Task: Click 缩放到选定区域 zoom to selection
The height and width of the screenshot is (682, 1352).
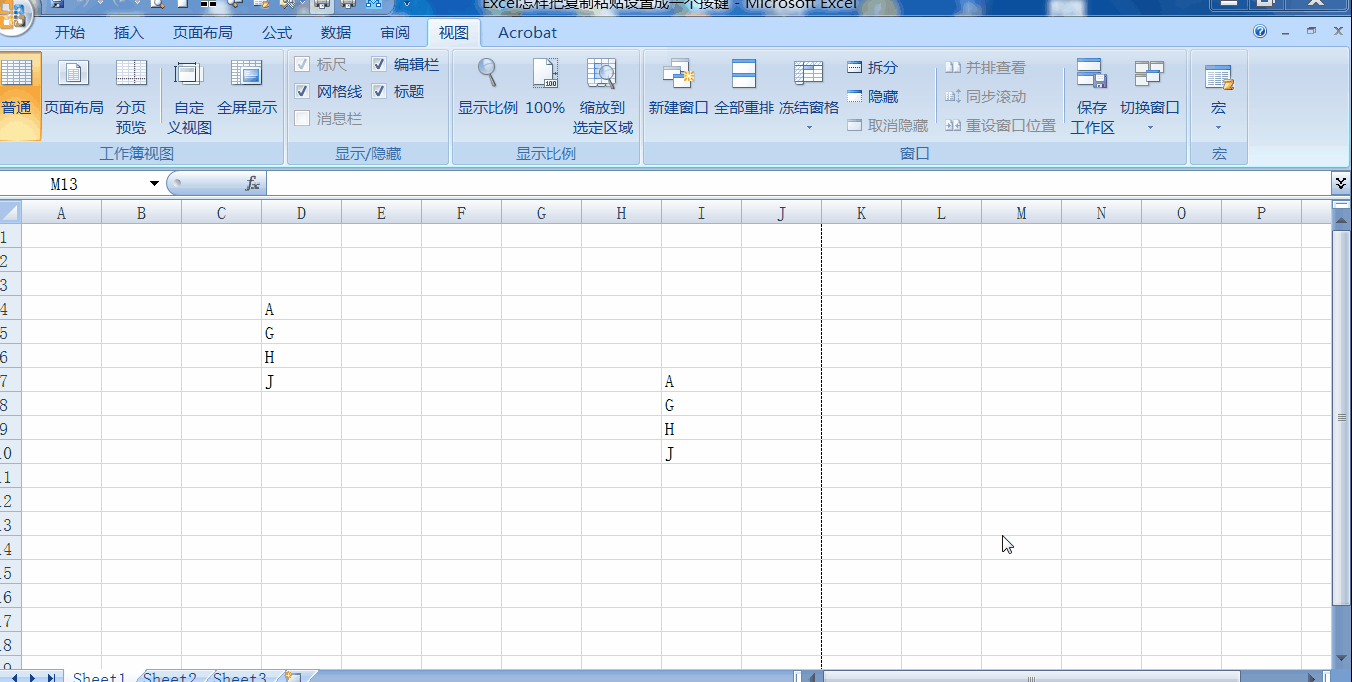Action: tap(602, 97)
